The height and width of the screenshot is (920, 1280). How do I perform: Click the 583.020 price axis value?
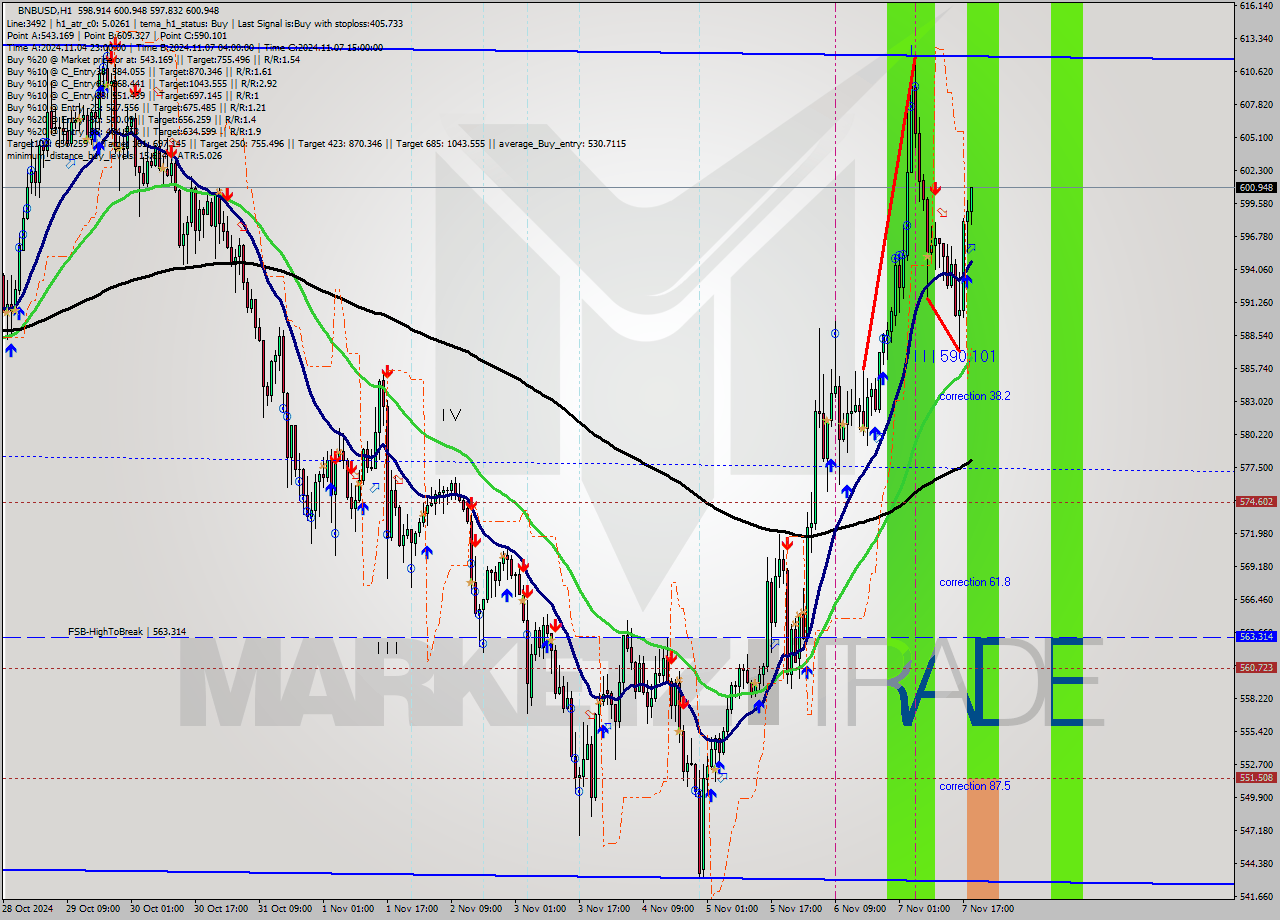1256,402
